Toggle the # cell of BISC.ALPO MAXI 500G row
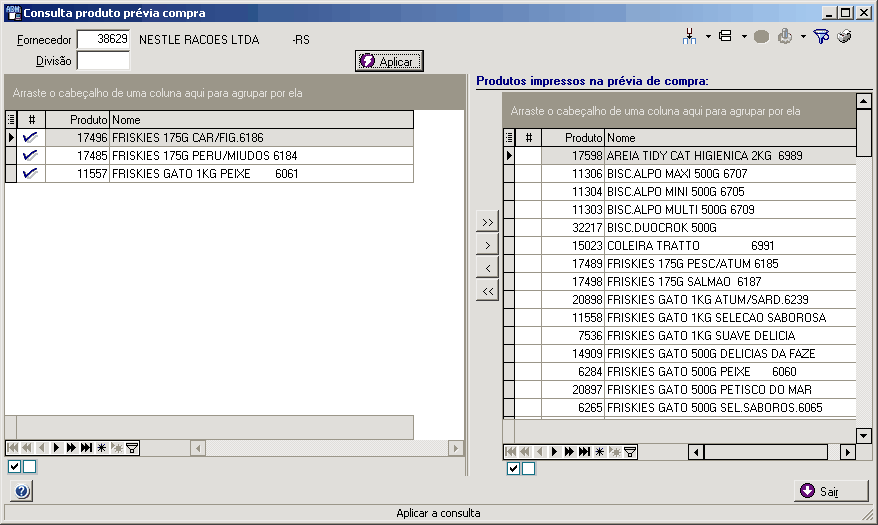 528,174
